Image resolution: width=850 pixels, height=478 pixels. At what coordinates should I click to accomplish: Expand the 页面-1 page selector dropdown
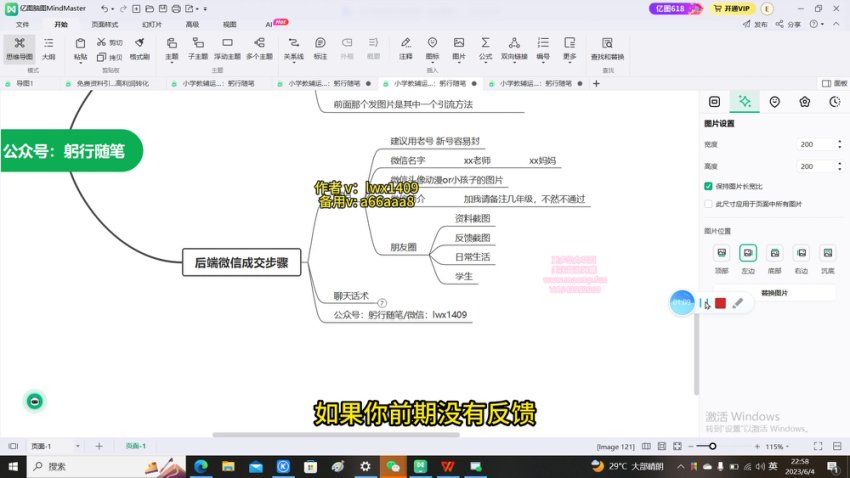78,446
